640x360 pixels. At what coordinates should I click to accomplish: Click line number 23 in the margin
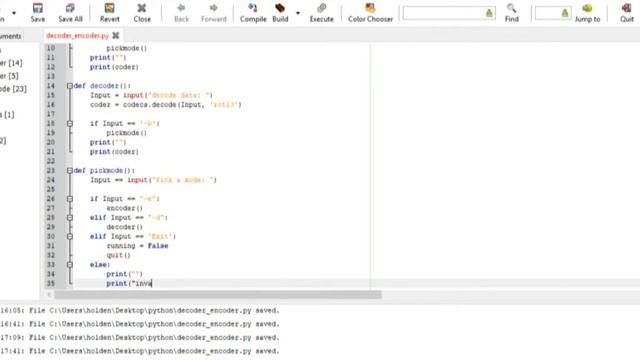(51, 171)
